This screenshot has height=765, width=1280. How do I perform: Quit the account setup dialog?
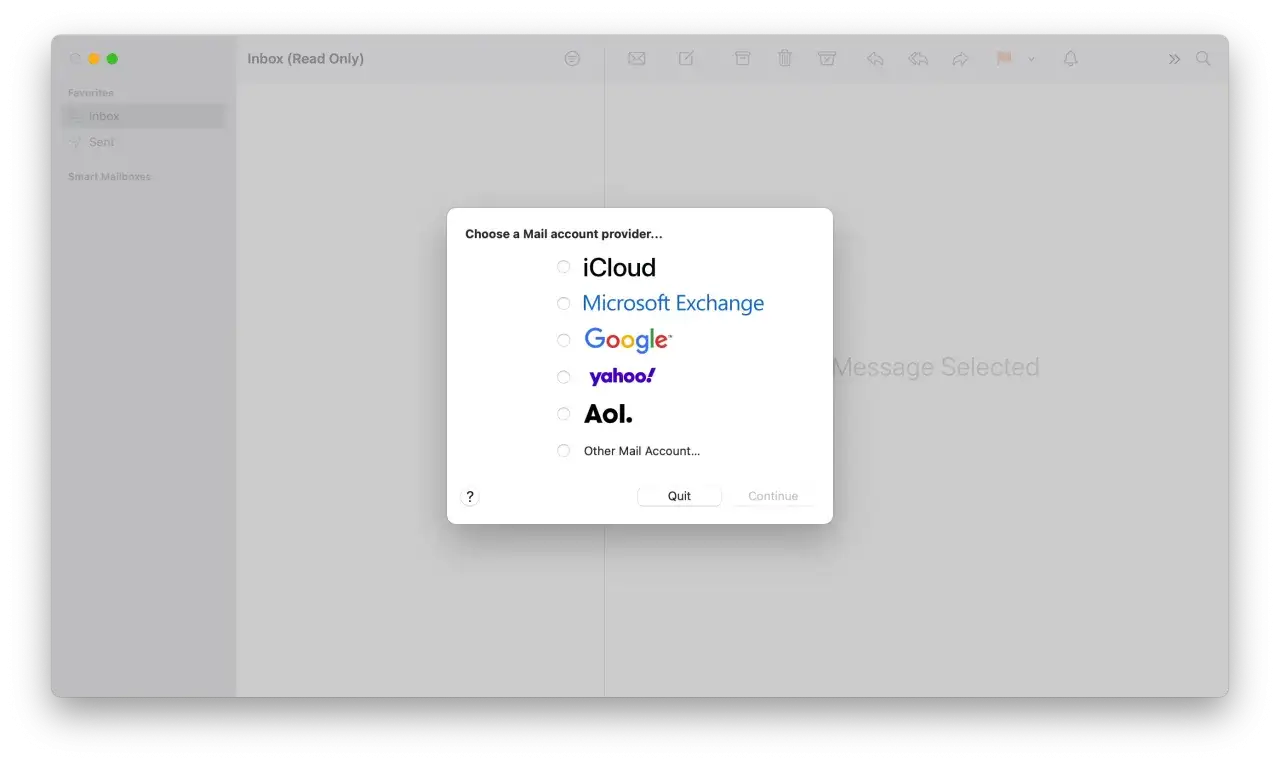679,495
